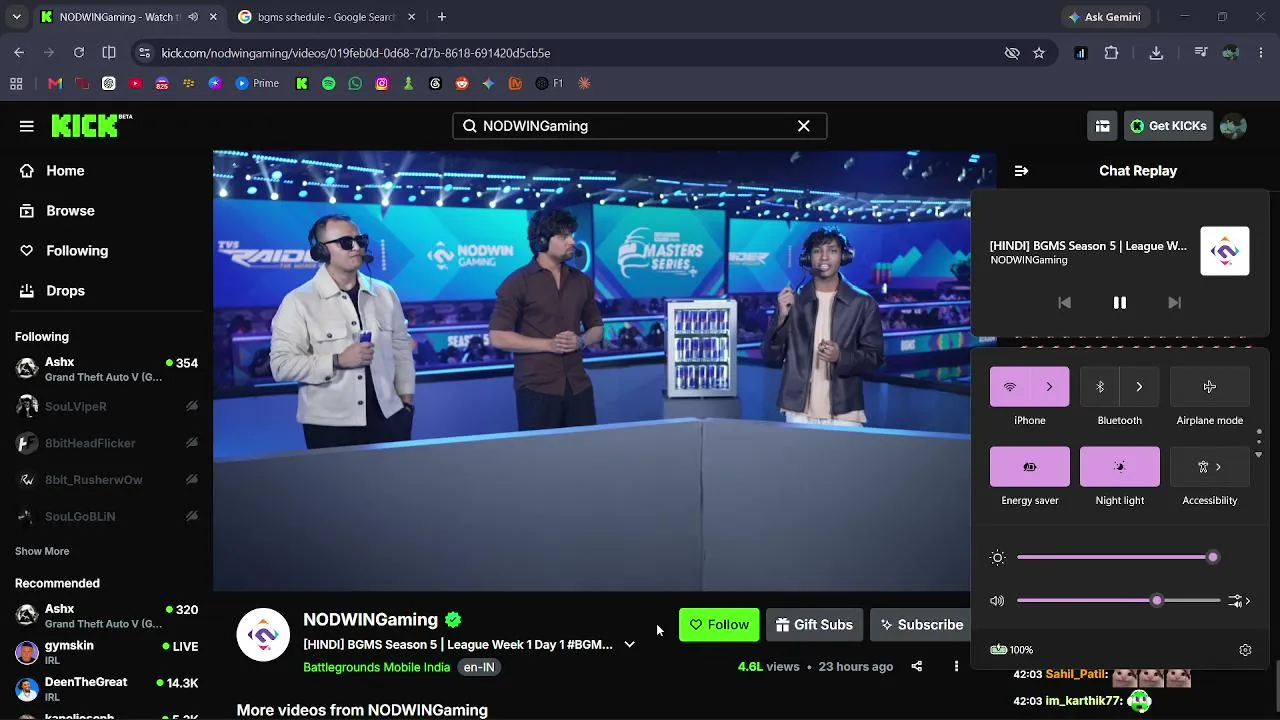Open DeenTheGreat recommended channel

pos(106,689)
